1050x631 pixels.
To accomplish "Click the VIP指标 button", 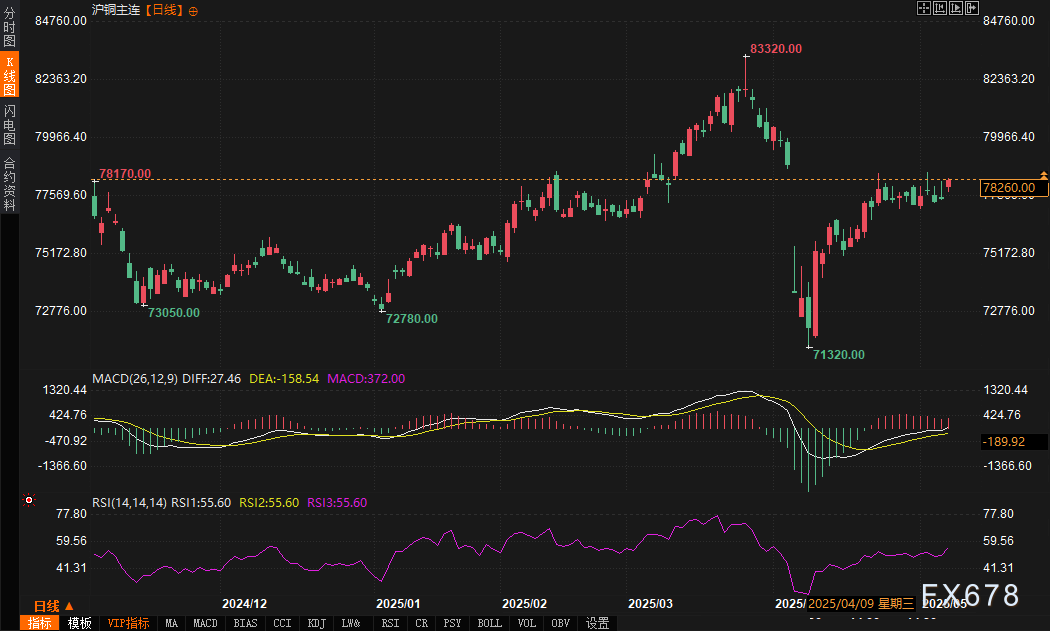I will tap(128, 623).
